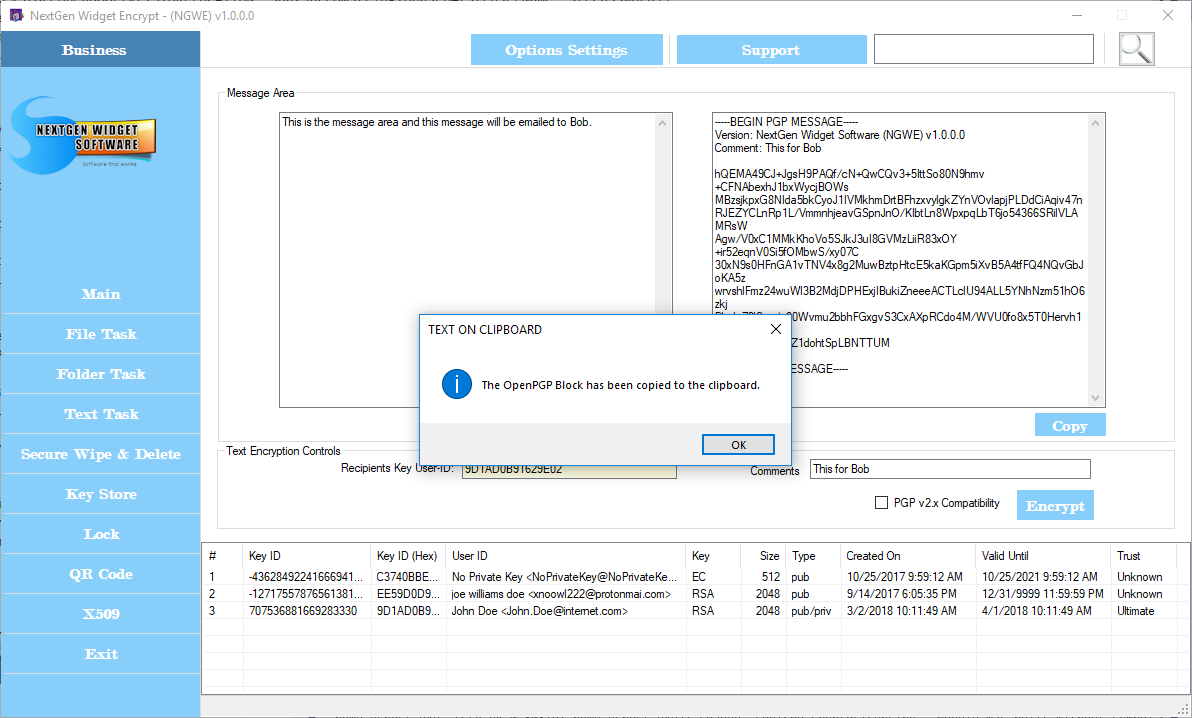The width and height of the screenshot is (1192, 718).
Task: Open the X509 section
Action: coord(101,614)
